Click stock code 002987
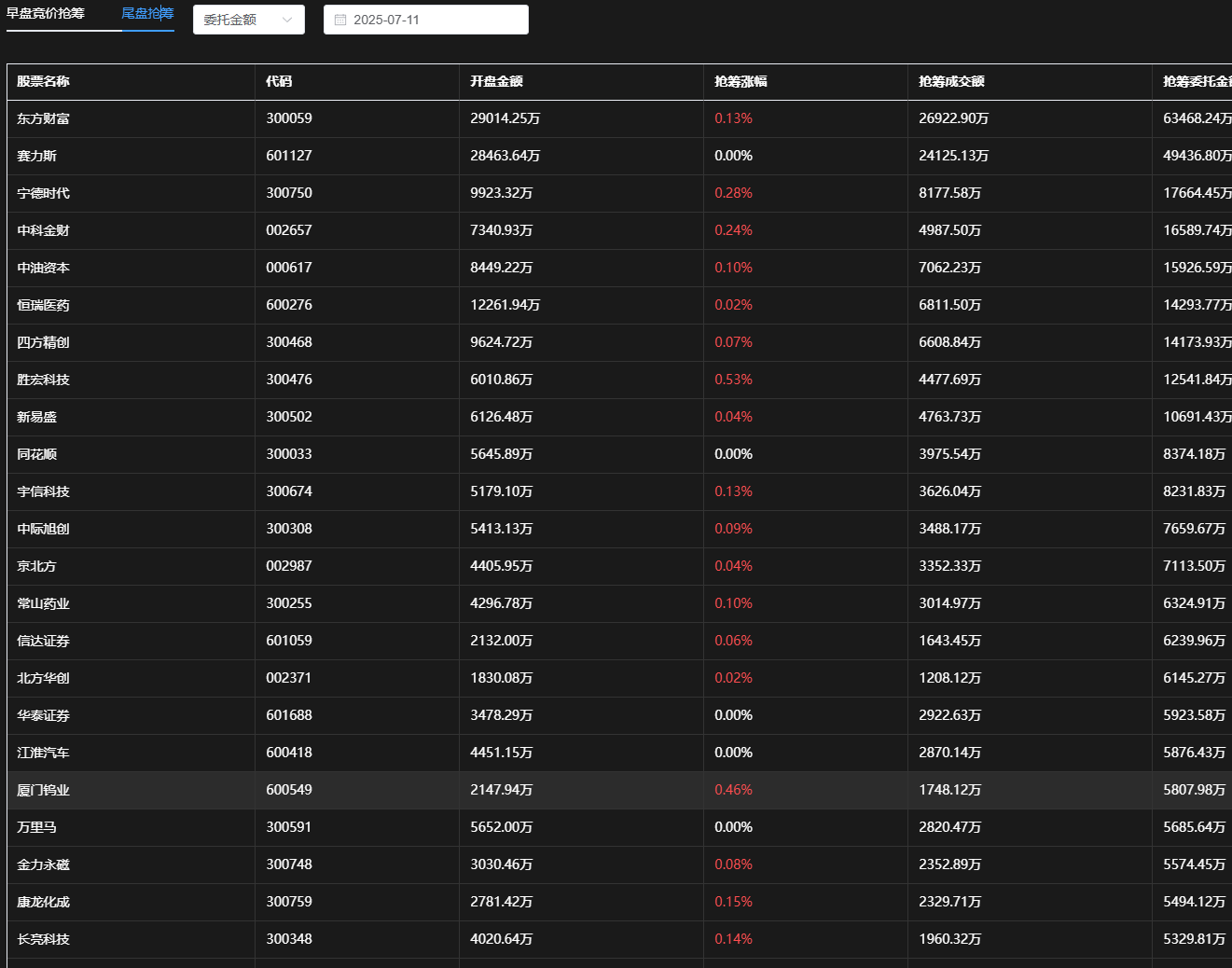This screenshot has height=968, width=1232. pyautogui.click(x=289, y=566)
